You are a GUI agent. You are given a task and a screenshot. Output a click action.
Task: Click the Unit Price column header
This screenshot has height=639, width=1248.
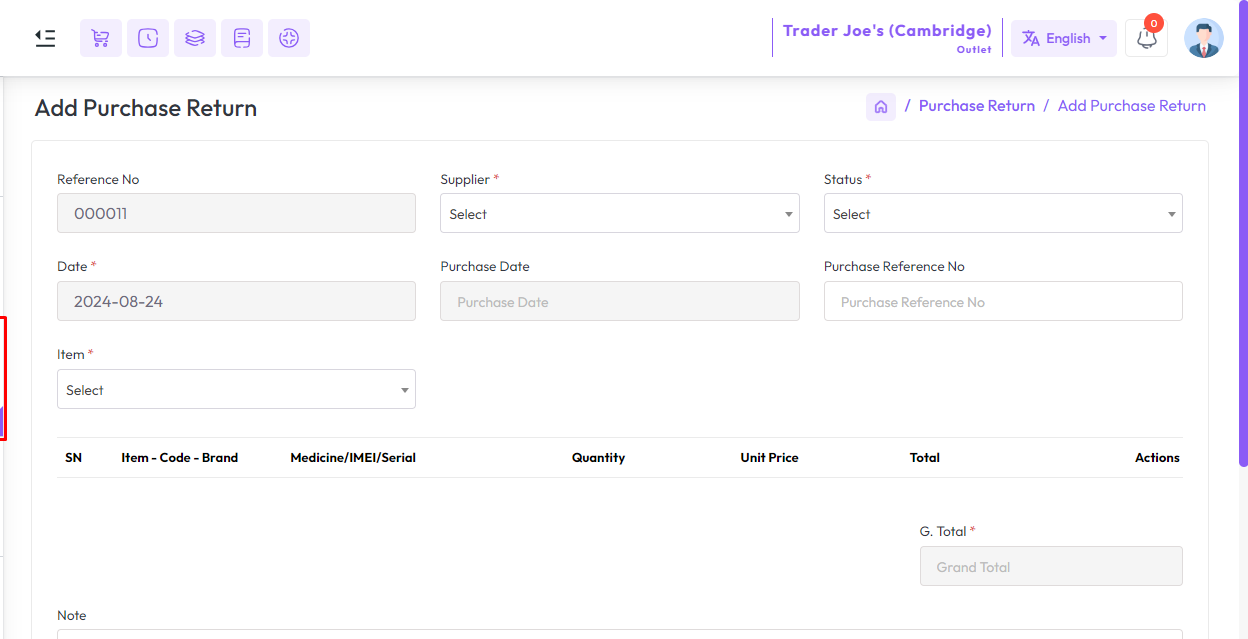(x=769, y=458)
